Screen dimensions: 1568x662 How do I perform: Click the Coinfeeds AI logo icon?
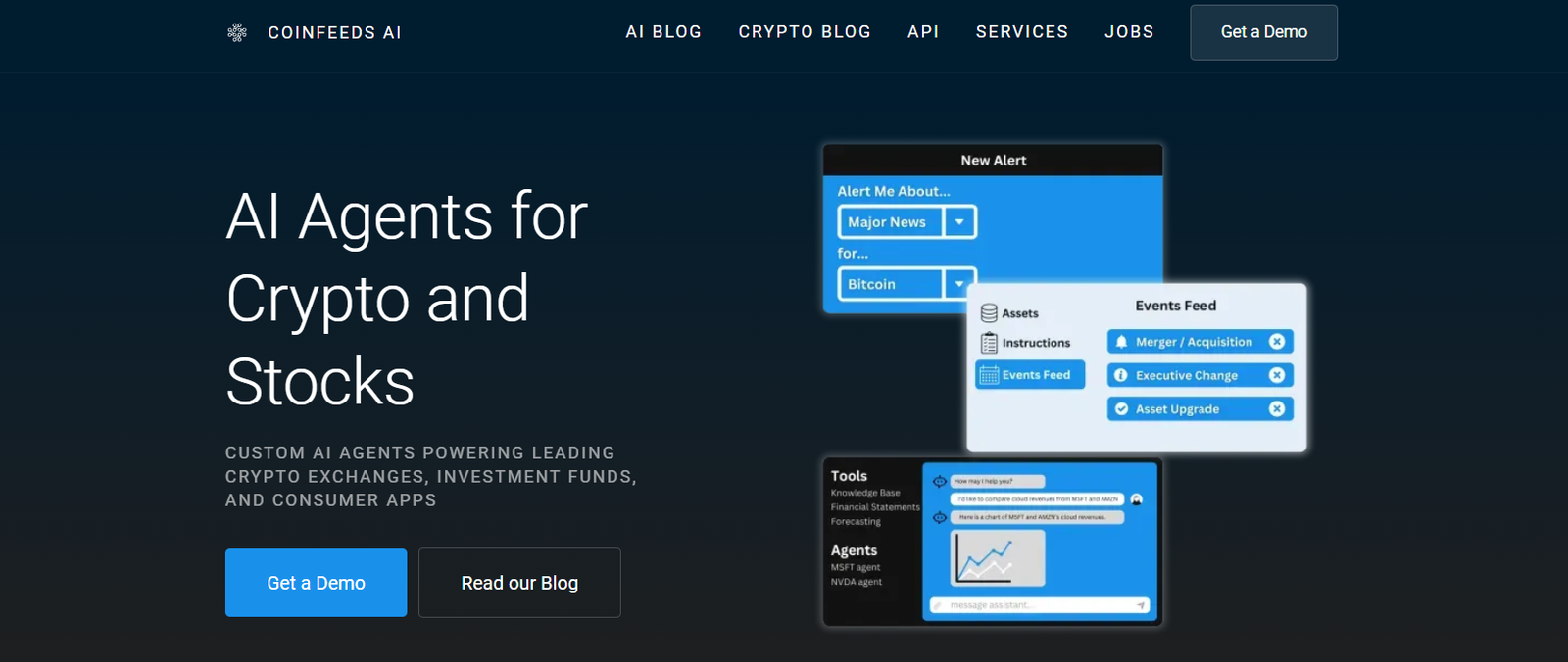(237, 32)
